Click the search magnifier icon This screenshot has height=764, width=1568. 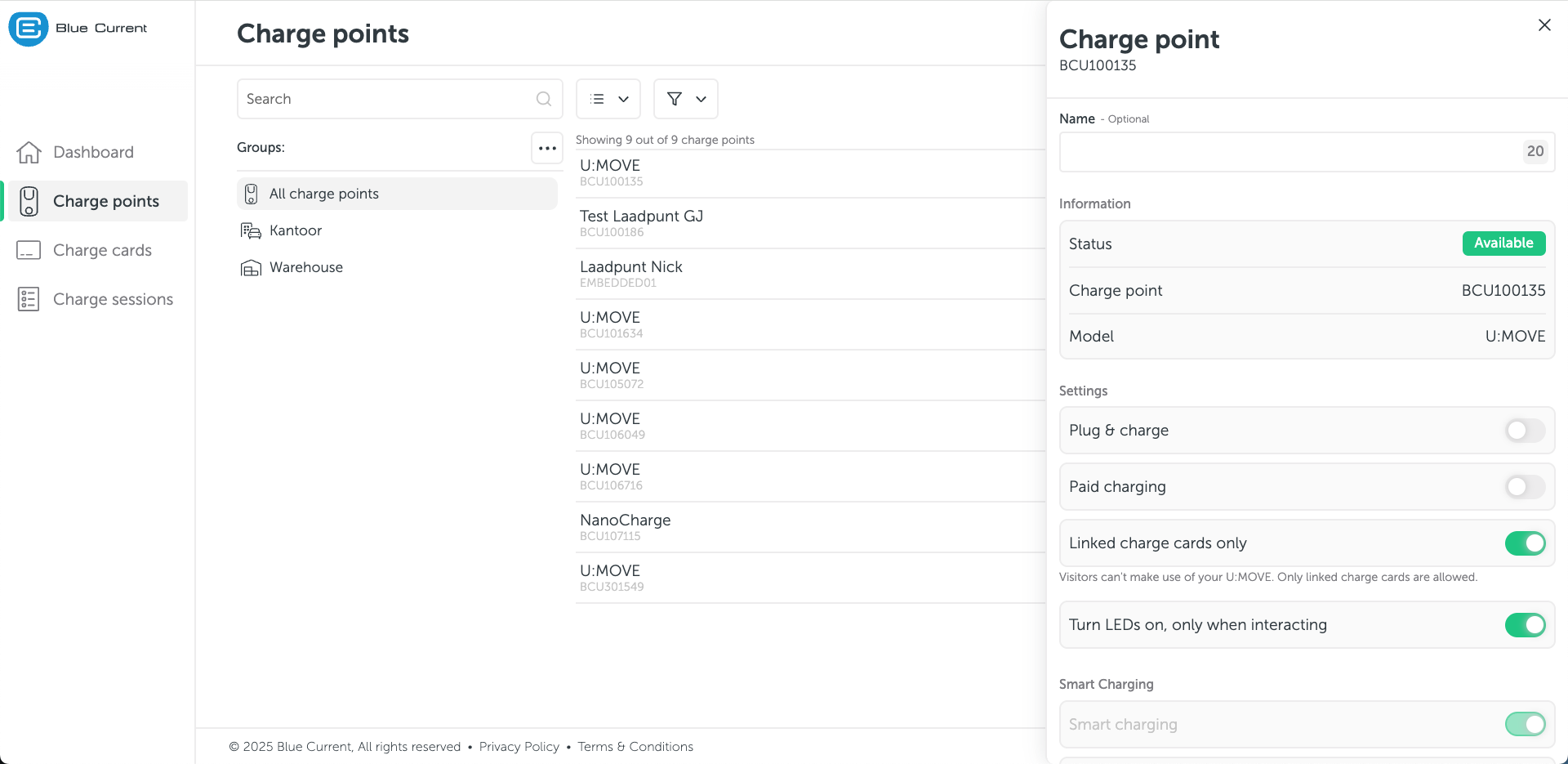(x=544, y=99)
